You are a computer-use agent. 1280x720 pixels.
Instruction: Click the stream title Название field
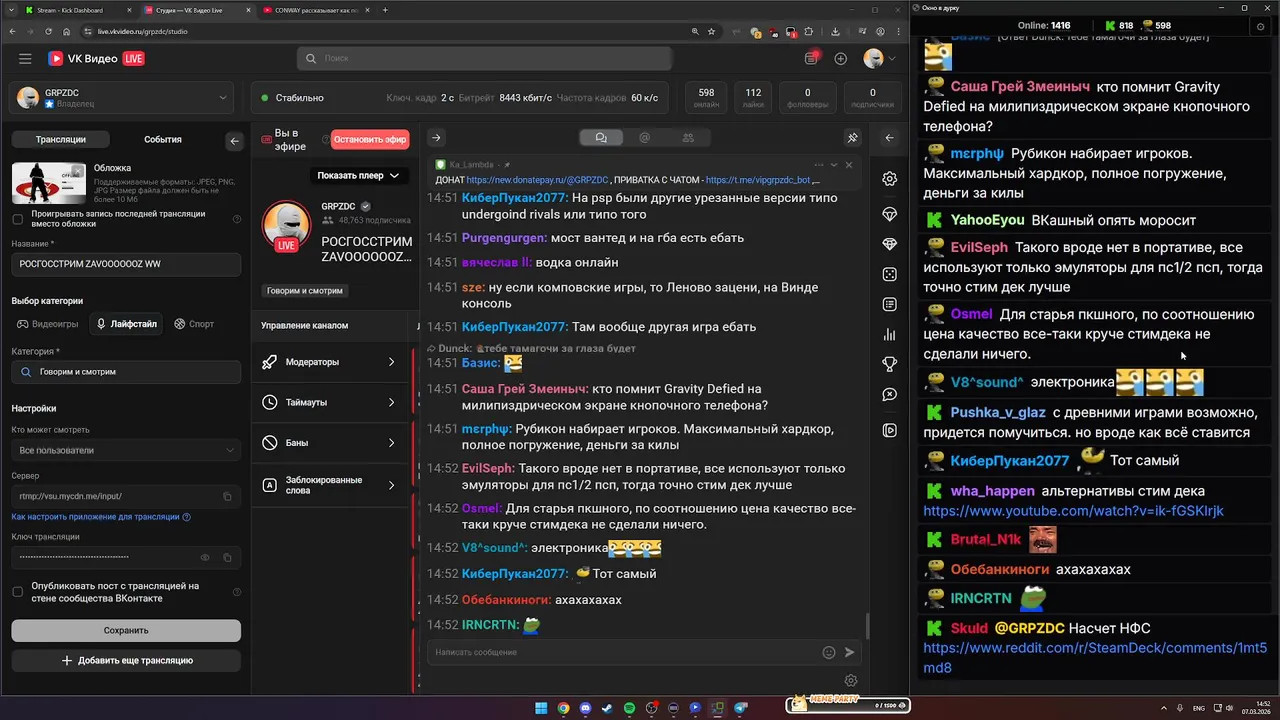tap(126, 264)
